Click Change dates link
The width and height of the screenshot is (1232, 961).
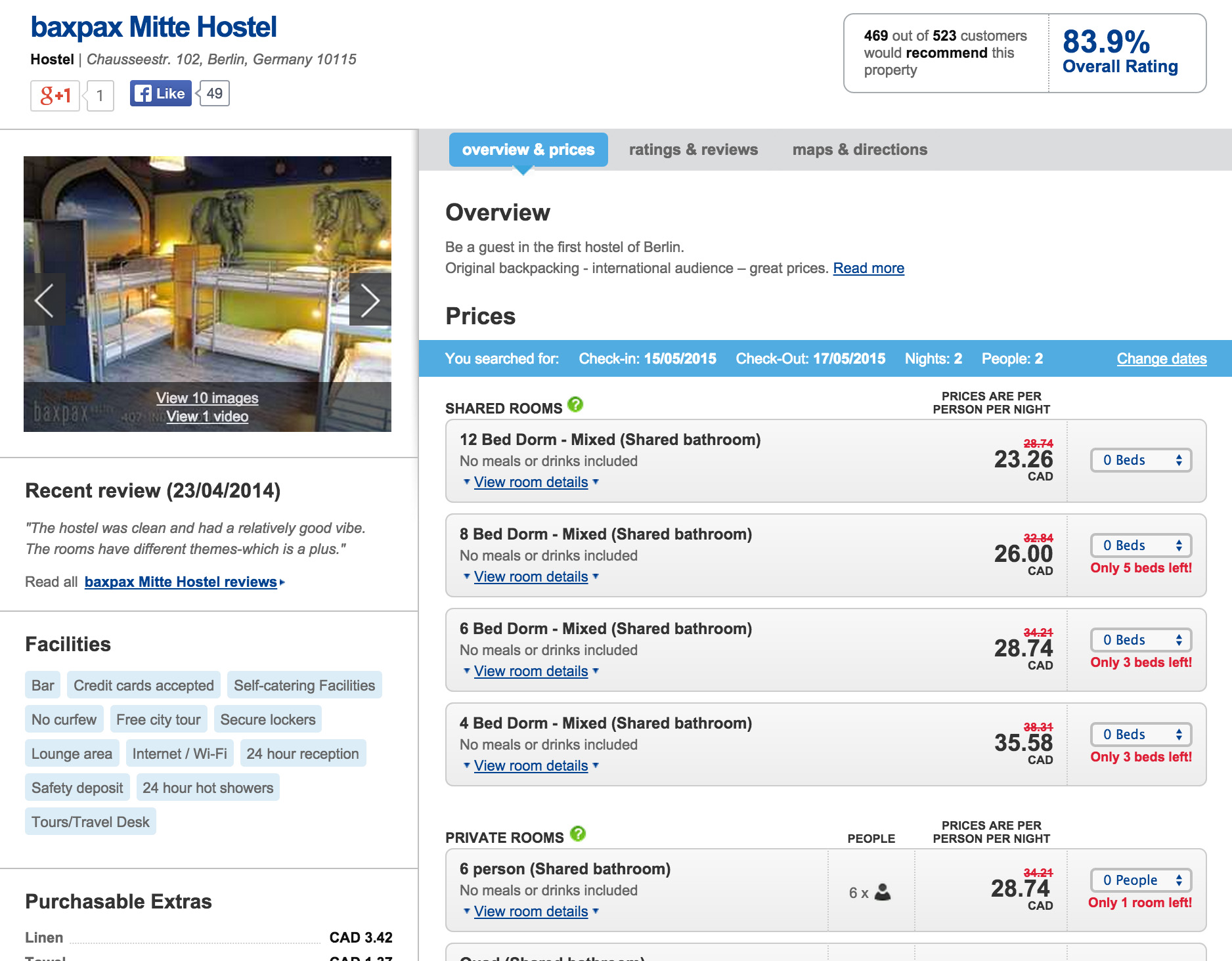click(1162, 359)
